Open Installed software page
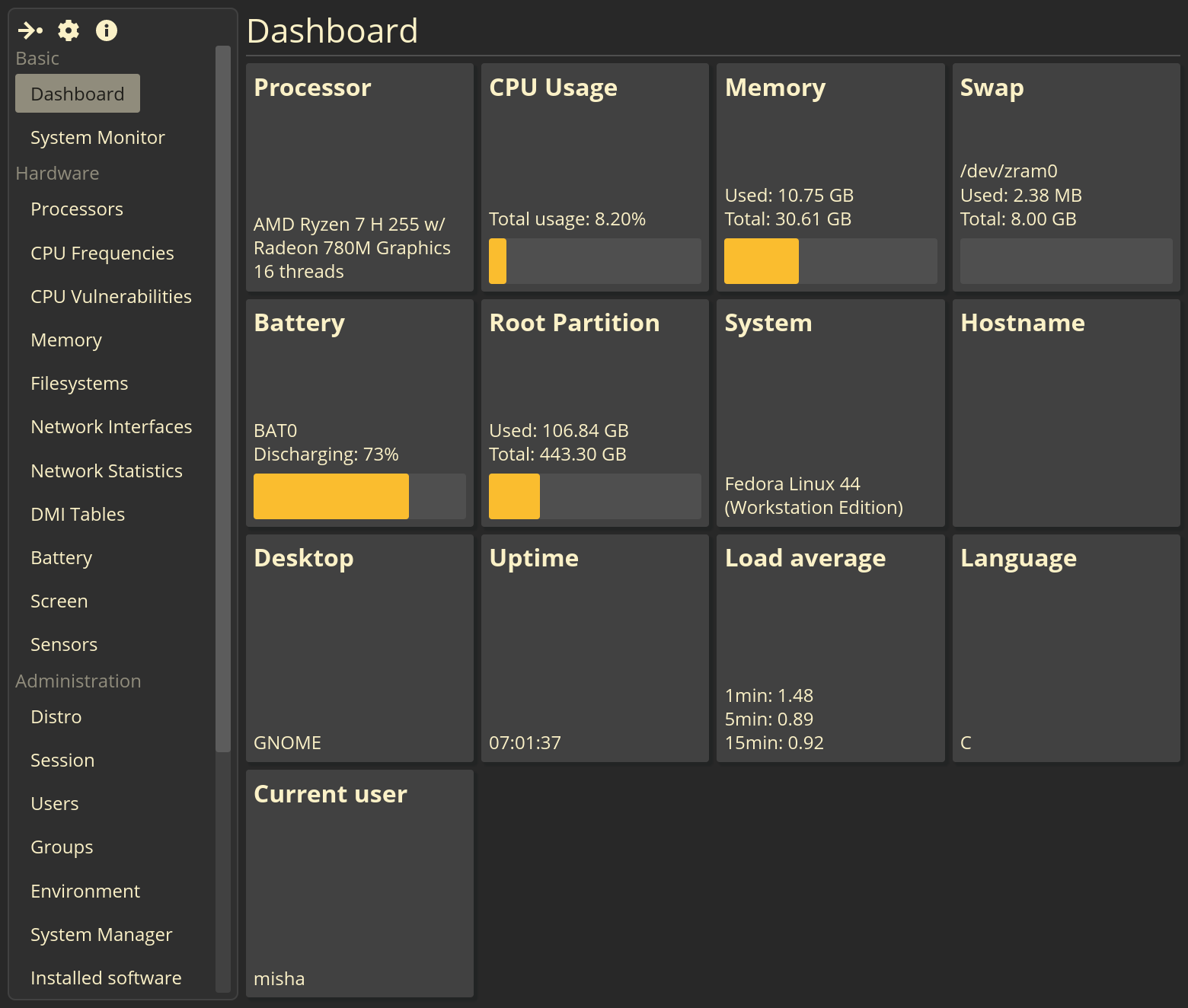Screen dimensions: 1188x1008 (x=106, y=978)
